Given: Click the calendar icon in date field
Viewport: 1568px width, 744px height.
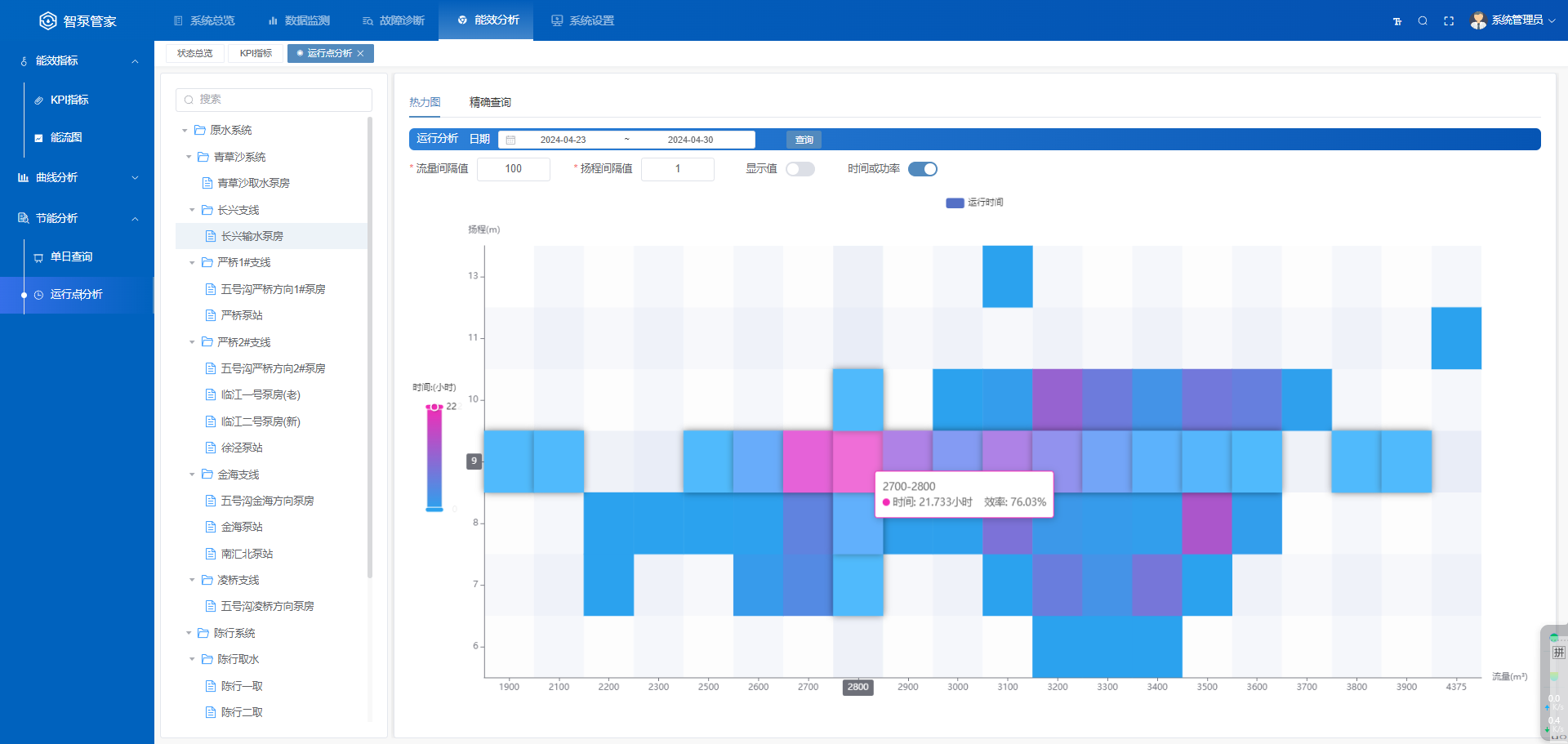Looking at the screenshot, I should tap(510, 140).
